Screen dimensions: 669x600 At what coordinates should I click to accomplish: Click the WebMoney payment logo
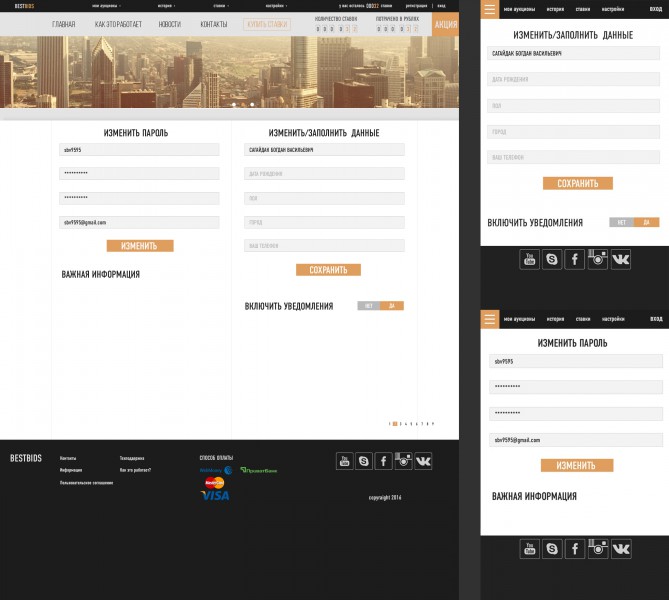pyautogui.click(x=216, y=470)
